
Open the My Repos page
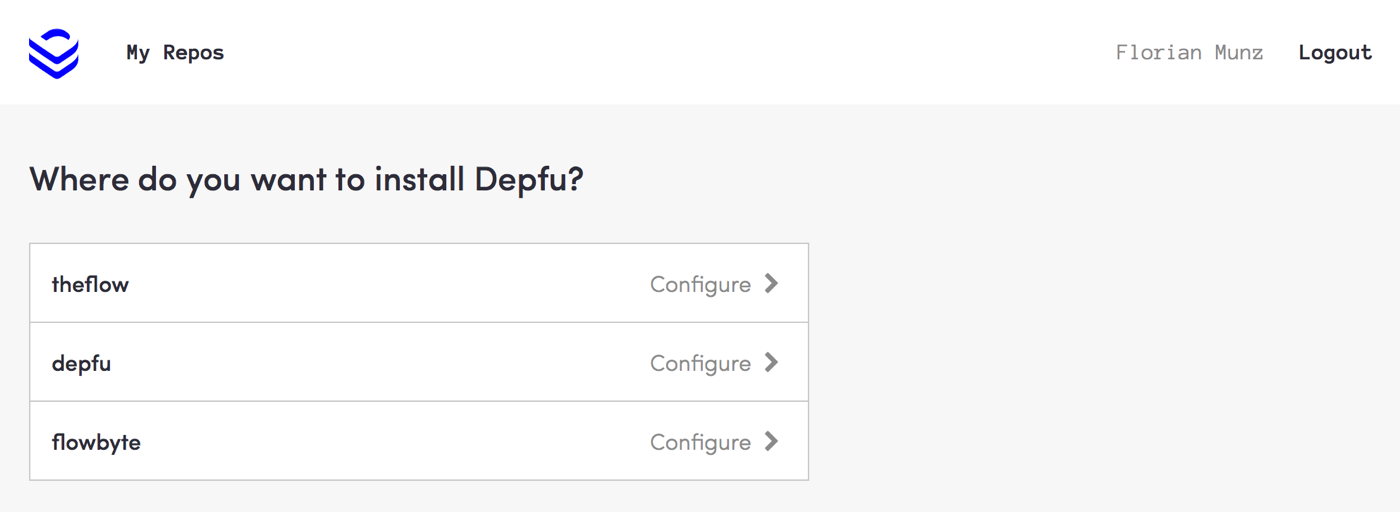pos(175,53)
